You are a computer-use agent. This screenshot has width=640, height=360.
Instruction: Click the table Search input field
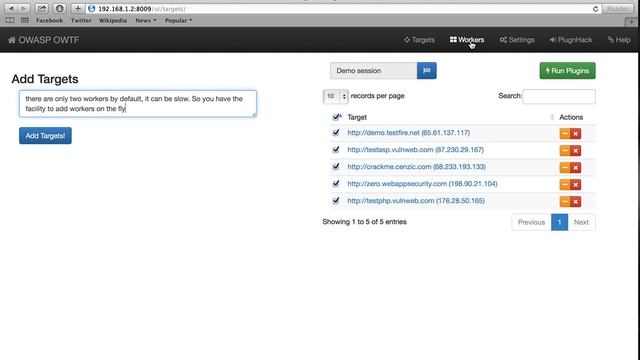click(559, 96)
